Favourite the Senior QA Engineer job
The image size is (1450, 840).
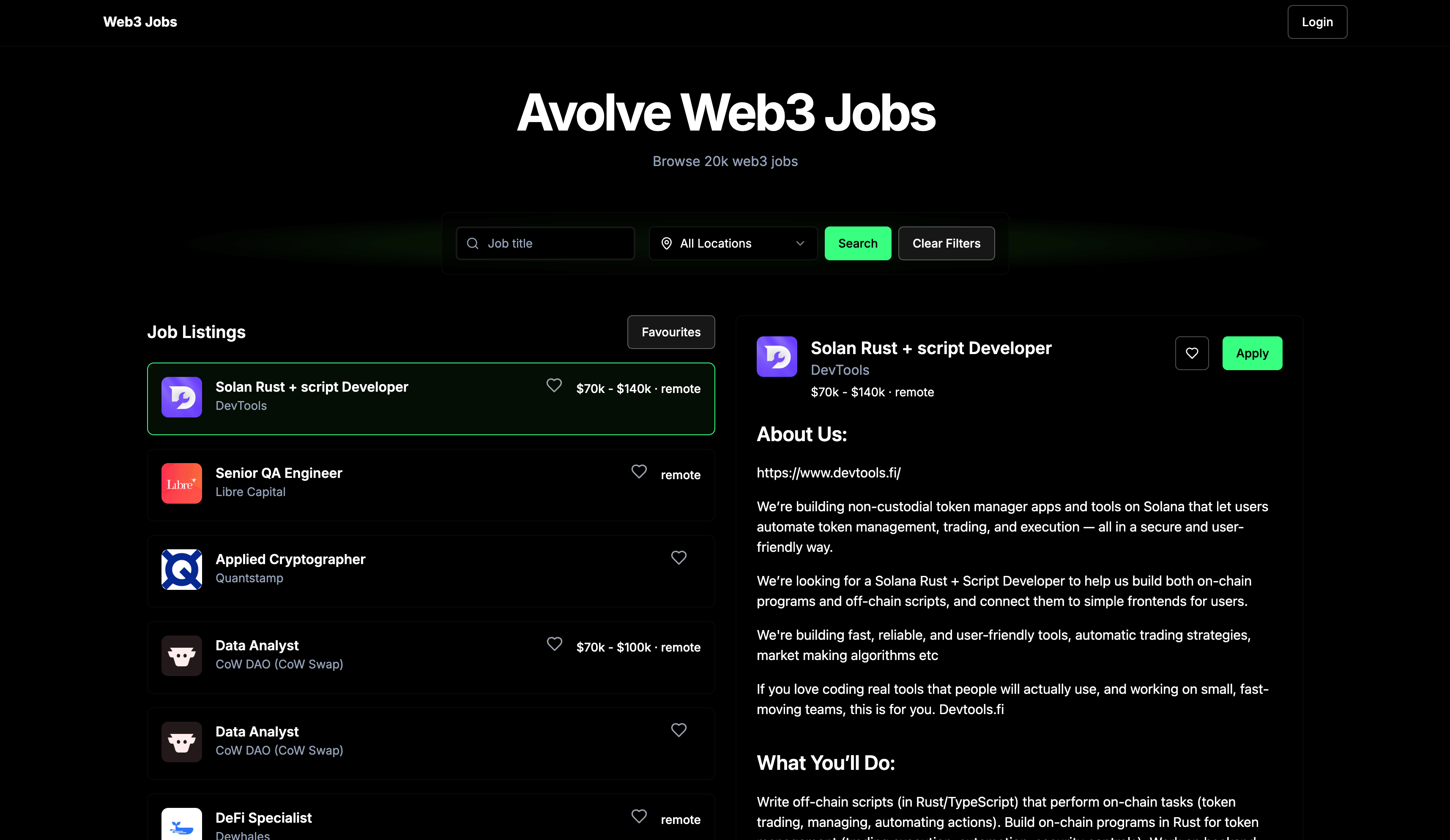pyautogui.click(x=639, y=472)
